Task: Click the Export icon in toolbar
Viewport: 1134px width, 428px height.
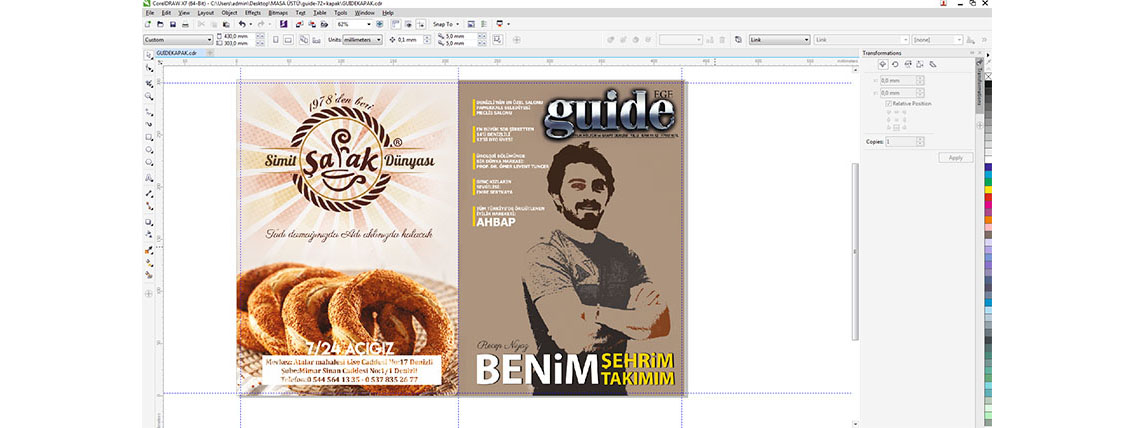Action: coord(312,24)
